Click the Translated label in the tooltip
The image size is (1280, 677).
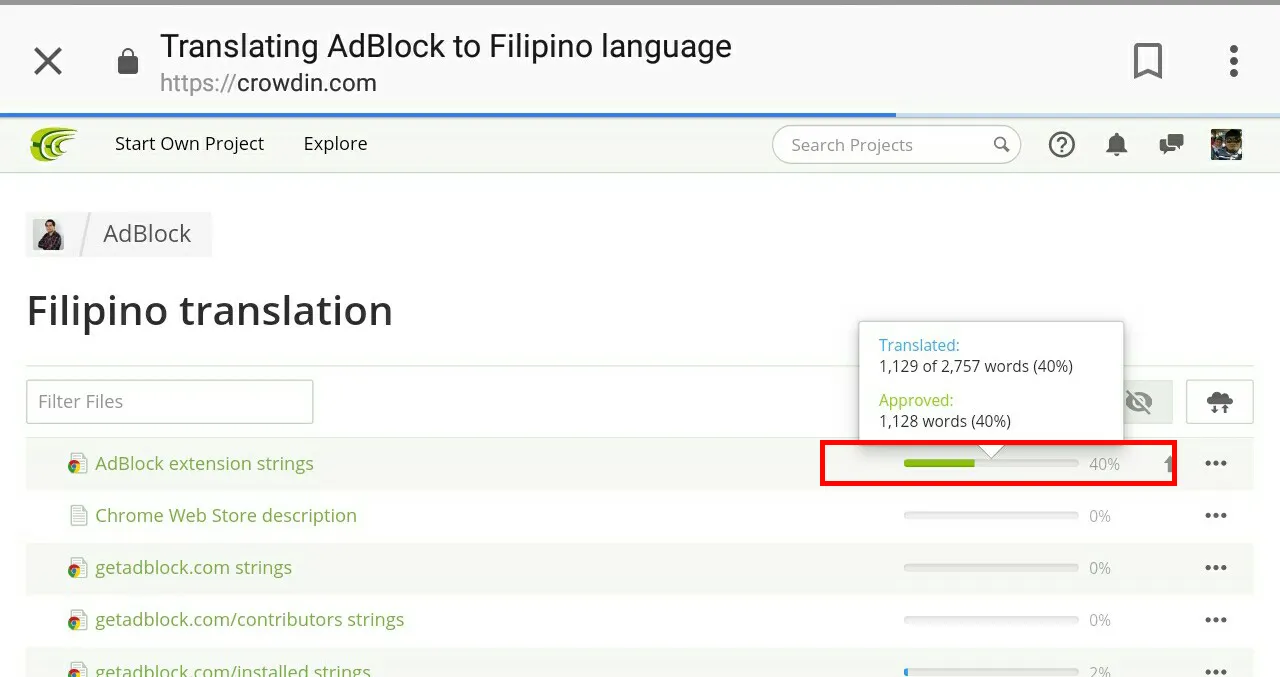[919, 345]
